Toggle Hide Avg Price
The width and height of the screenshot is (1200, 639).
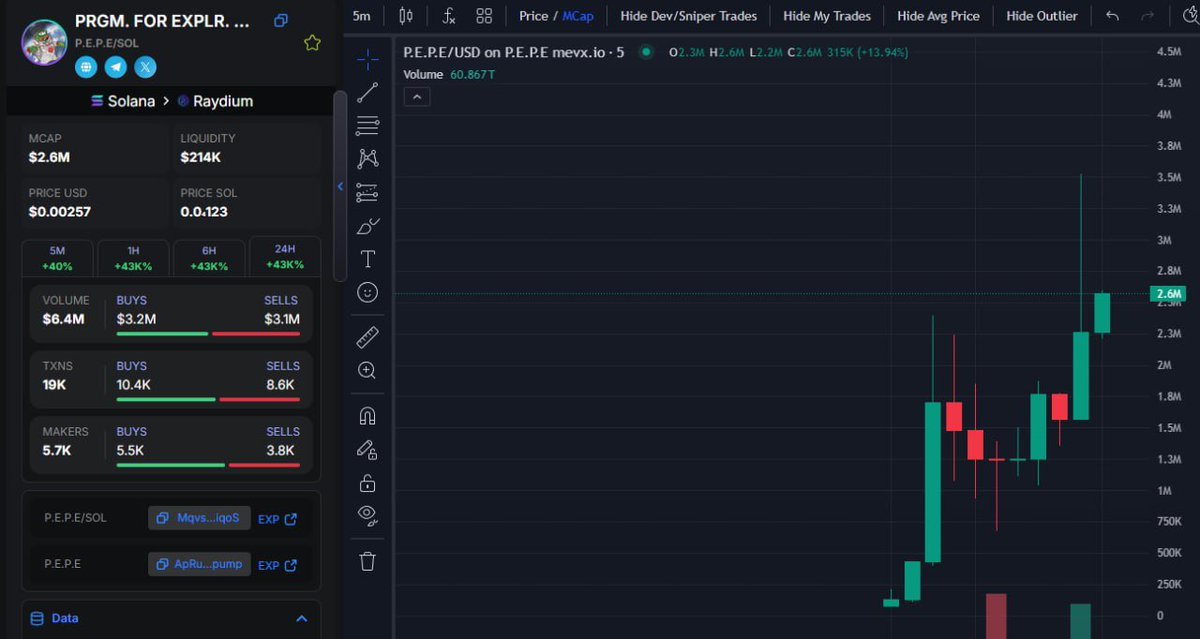coord(938,16)
